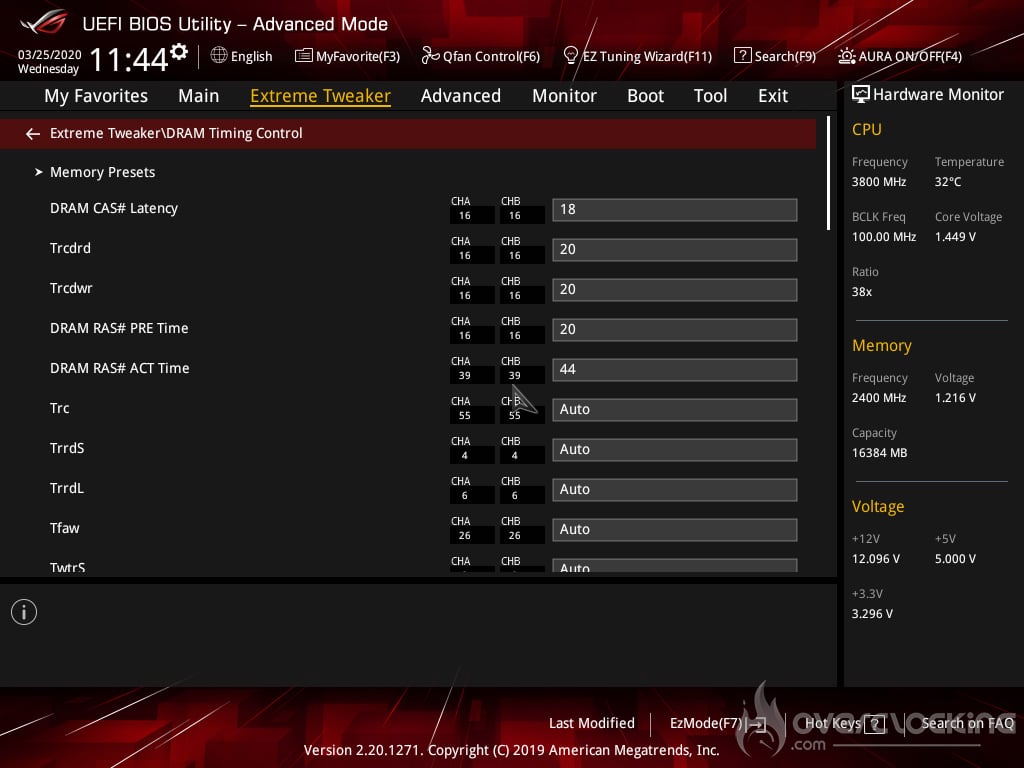Click the DRAM RAS# PRE Time label
The height and width of the screenshot is (768, 1024).
tap(119, 328)
